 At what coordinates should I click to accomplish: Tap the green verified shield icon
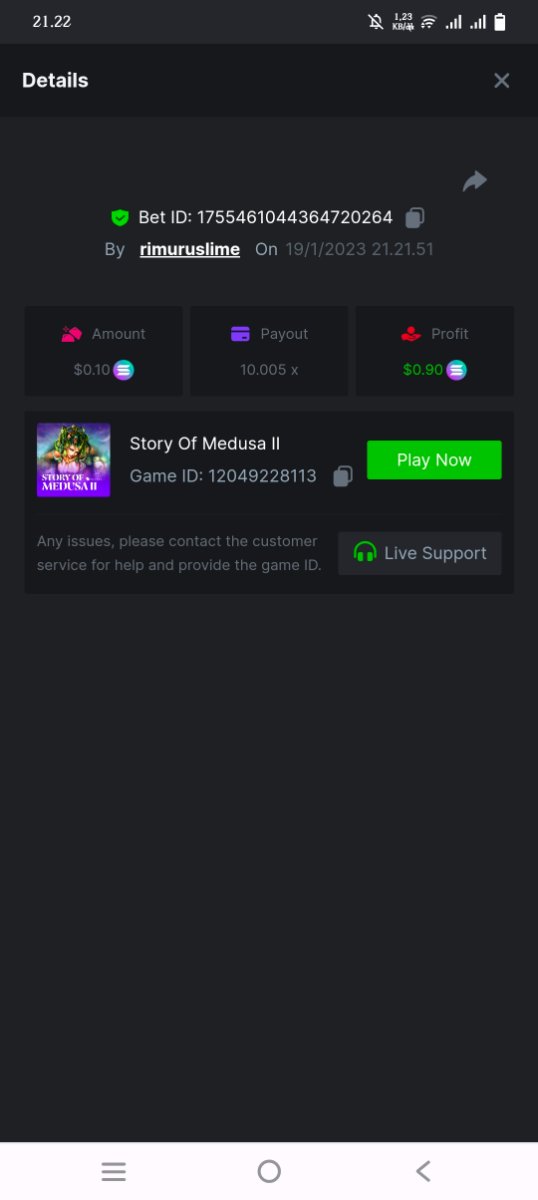120,217
